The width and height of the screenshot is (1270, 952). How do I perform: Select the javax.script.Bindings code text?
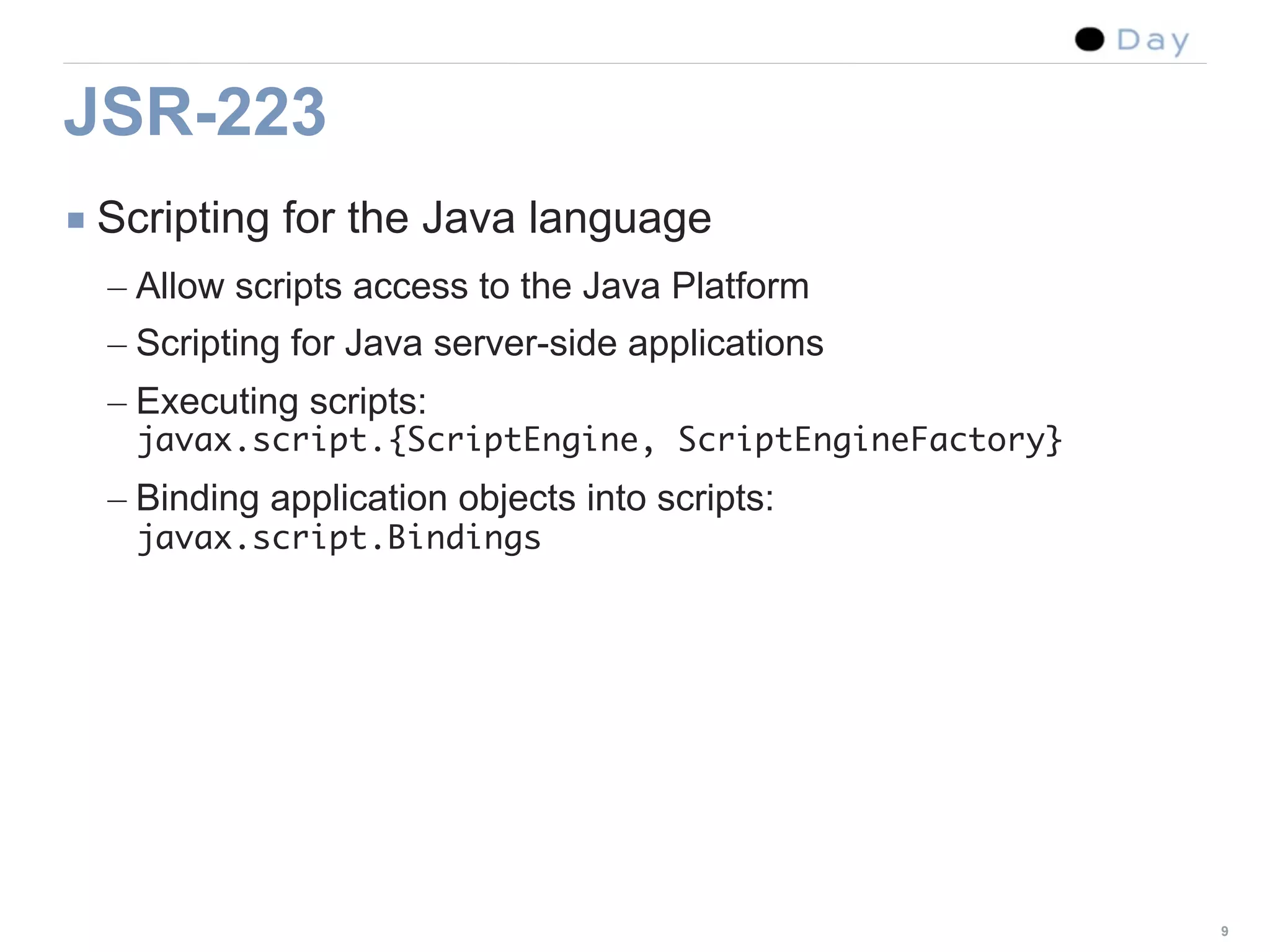pyautogui.click(x=339, y=538)
